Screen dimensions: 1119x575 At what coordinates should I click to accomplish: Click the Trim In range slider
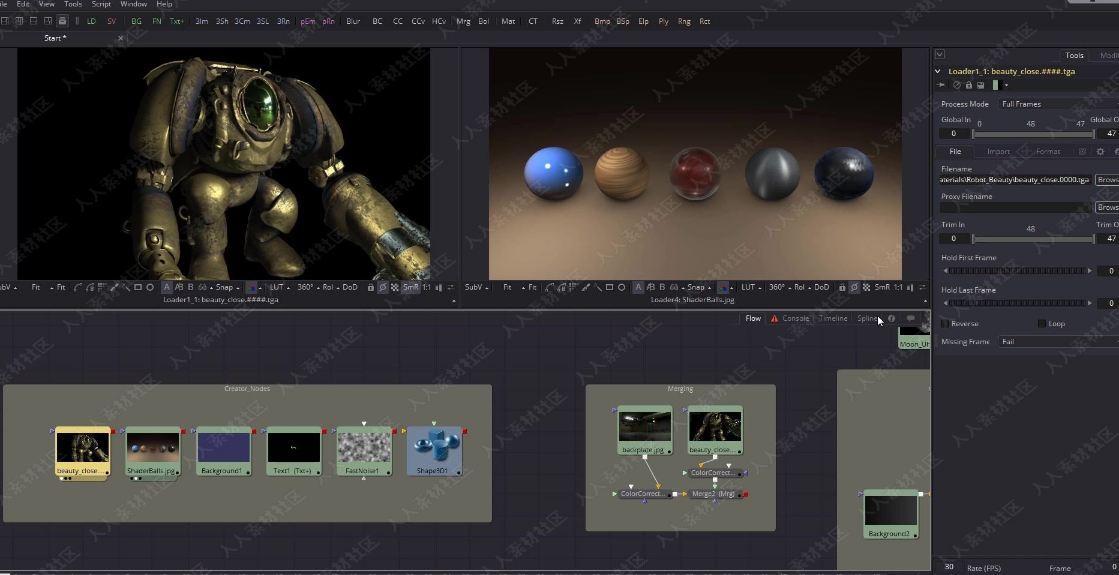coord(1033,238)
